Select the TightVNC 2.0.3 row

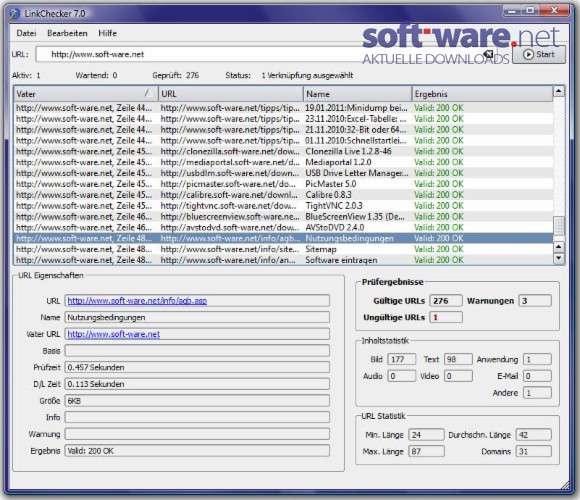point(284,206)
